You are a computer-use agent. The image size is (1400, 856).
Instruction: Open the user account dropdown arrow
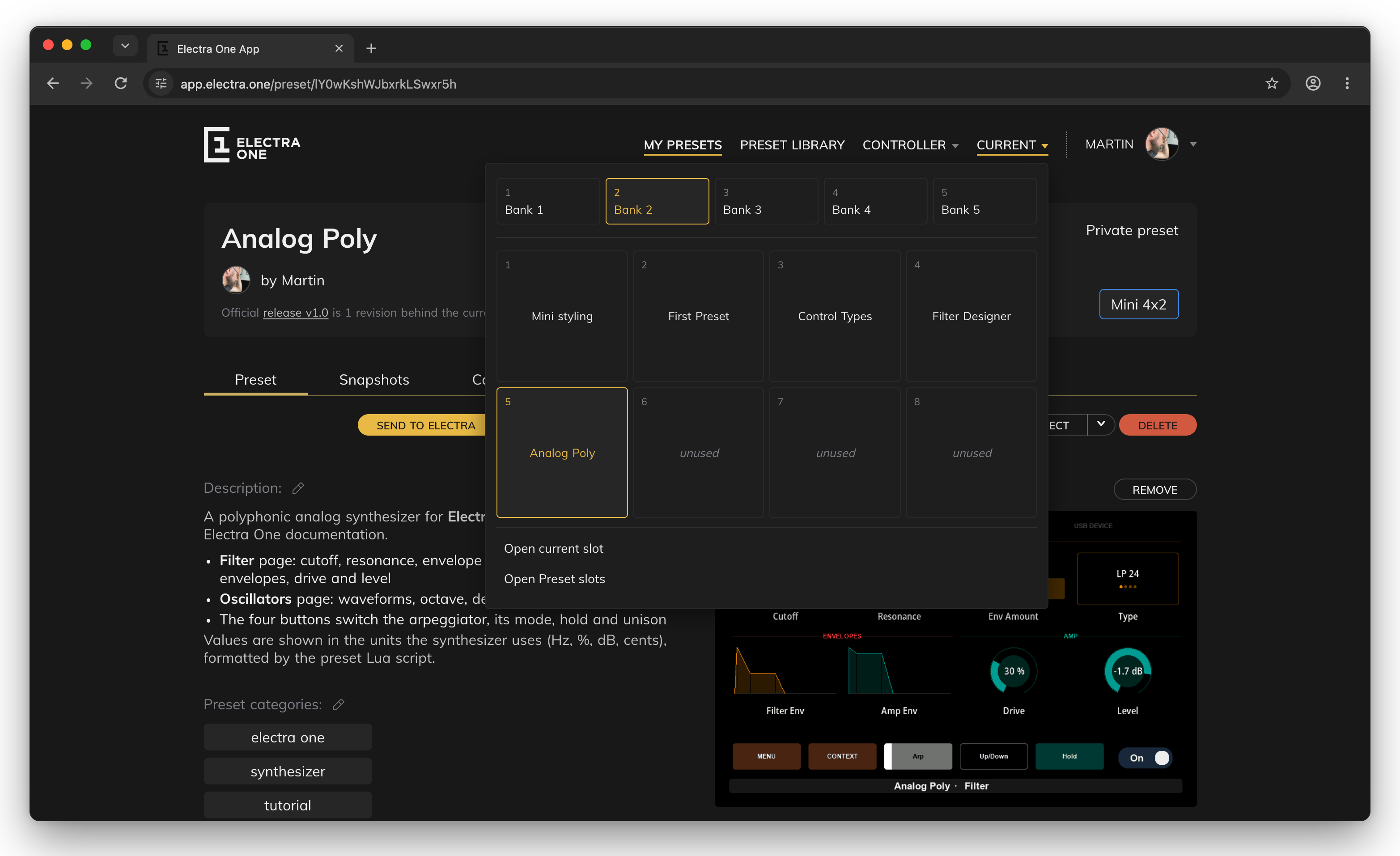click(x=1193, y=145)
